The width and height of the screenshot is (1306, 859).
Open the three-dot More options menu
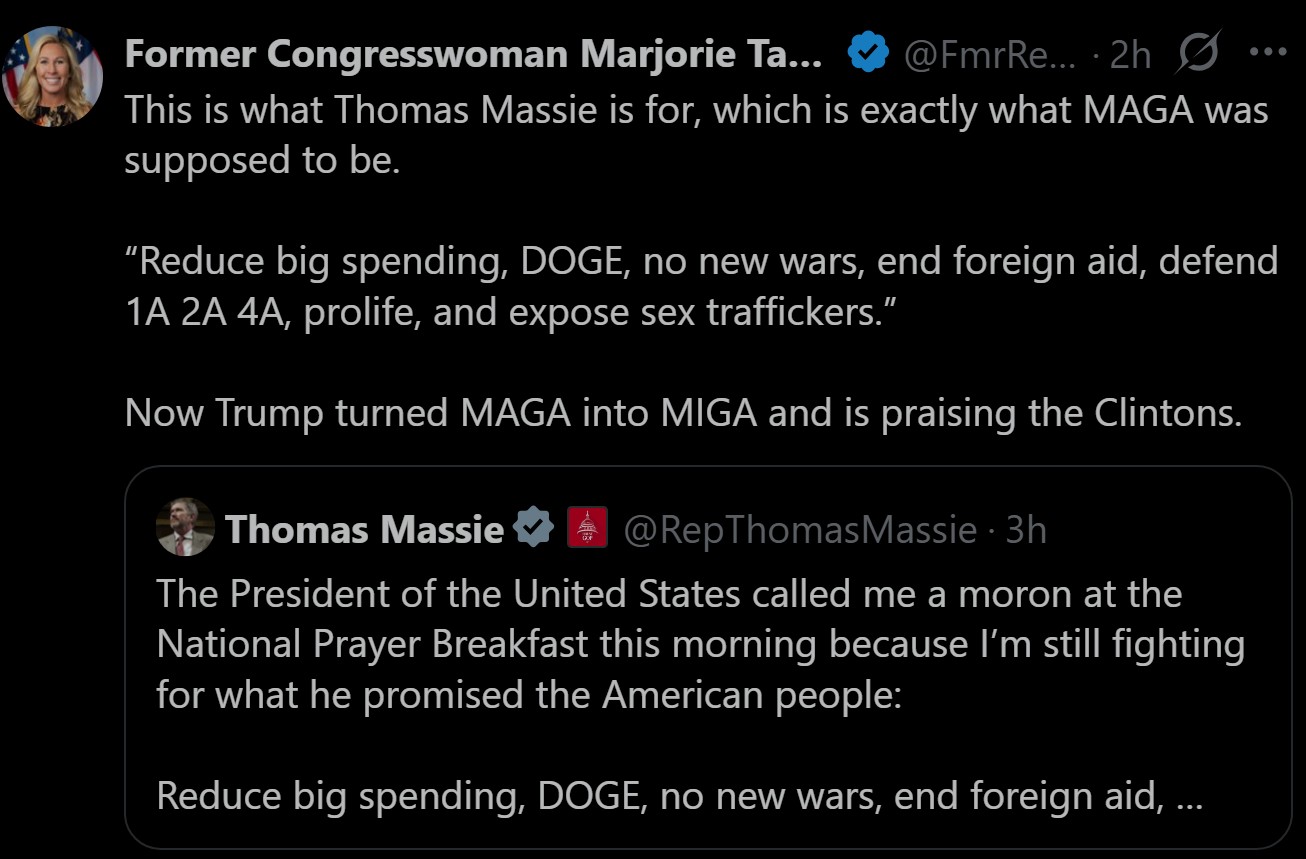coord(1268,54)
